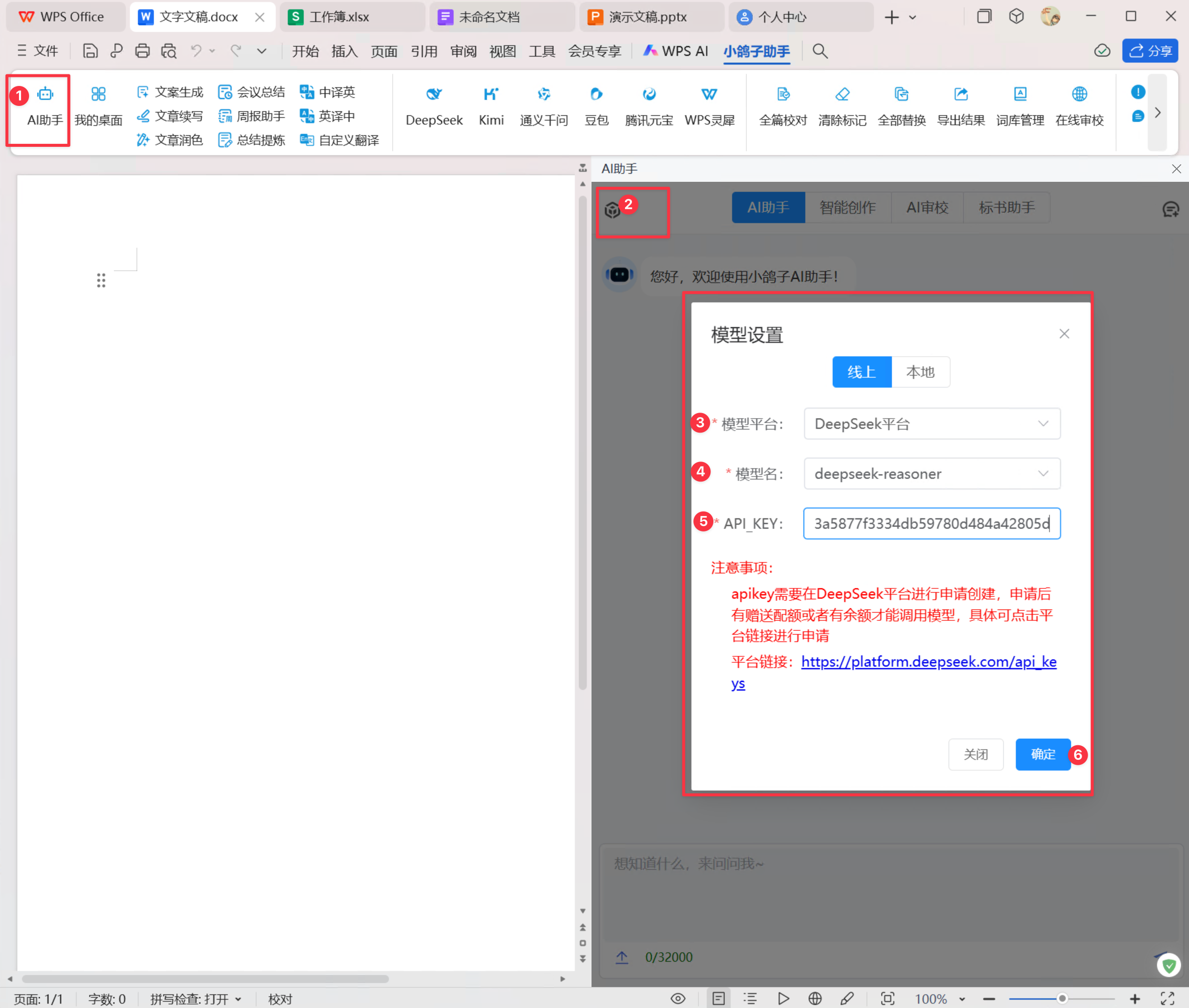Switch to outline view in status bar

(x=750, y=999)
